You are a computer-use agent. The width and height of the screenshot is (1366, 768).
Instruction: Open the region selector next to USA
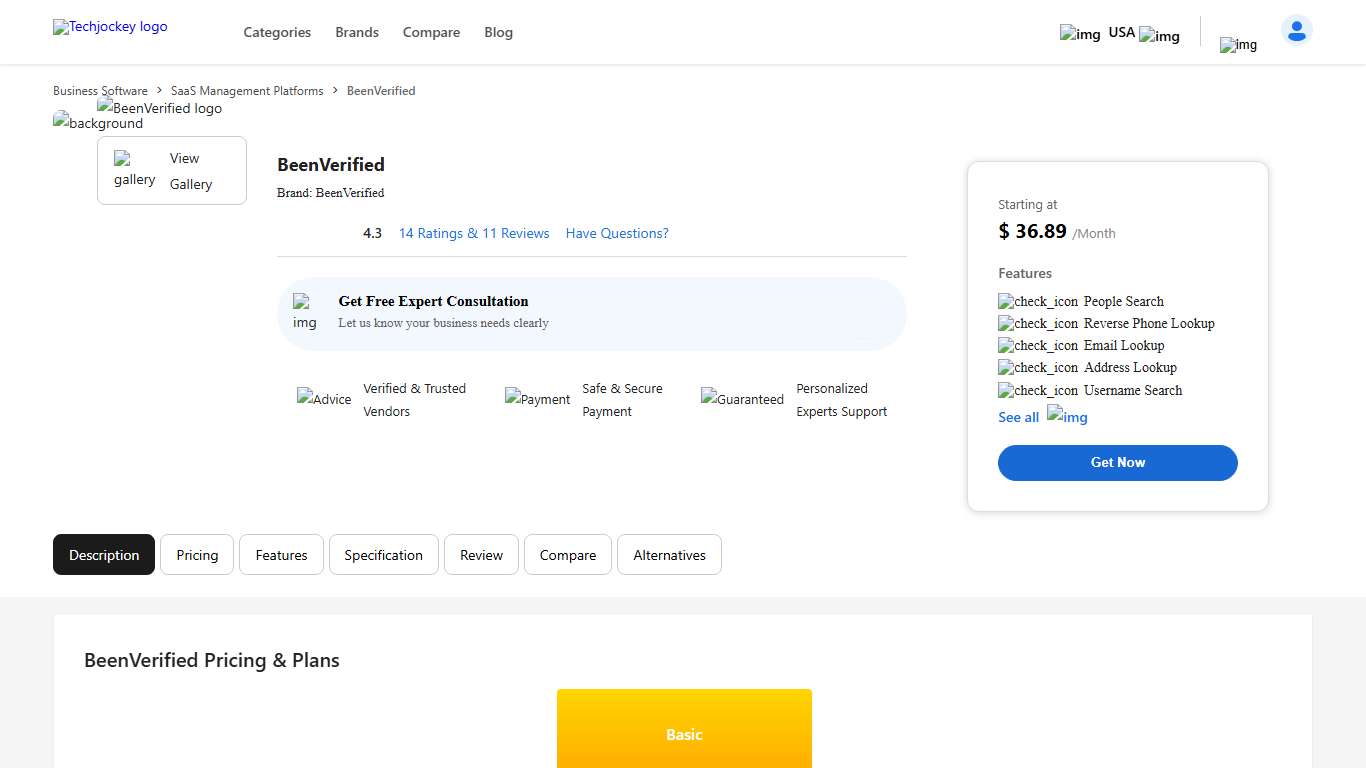coord(1159,36)
